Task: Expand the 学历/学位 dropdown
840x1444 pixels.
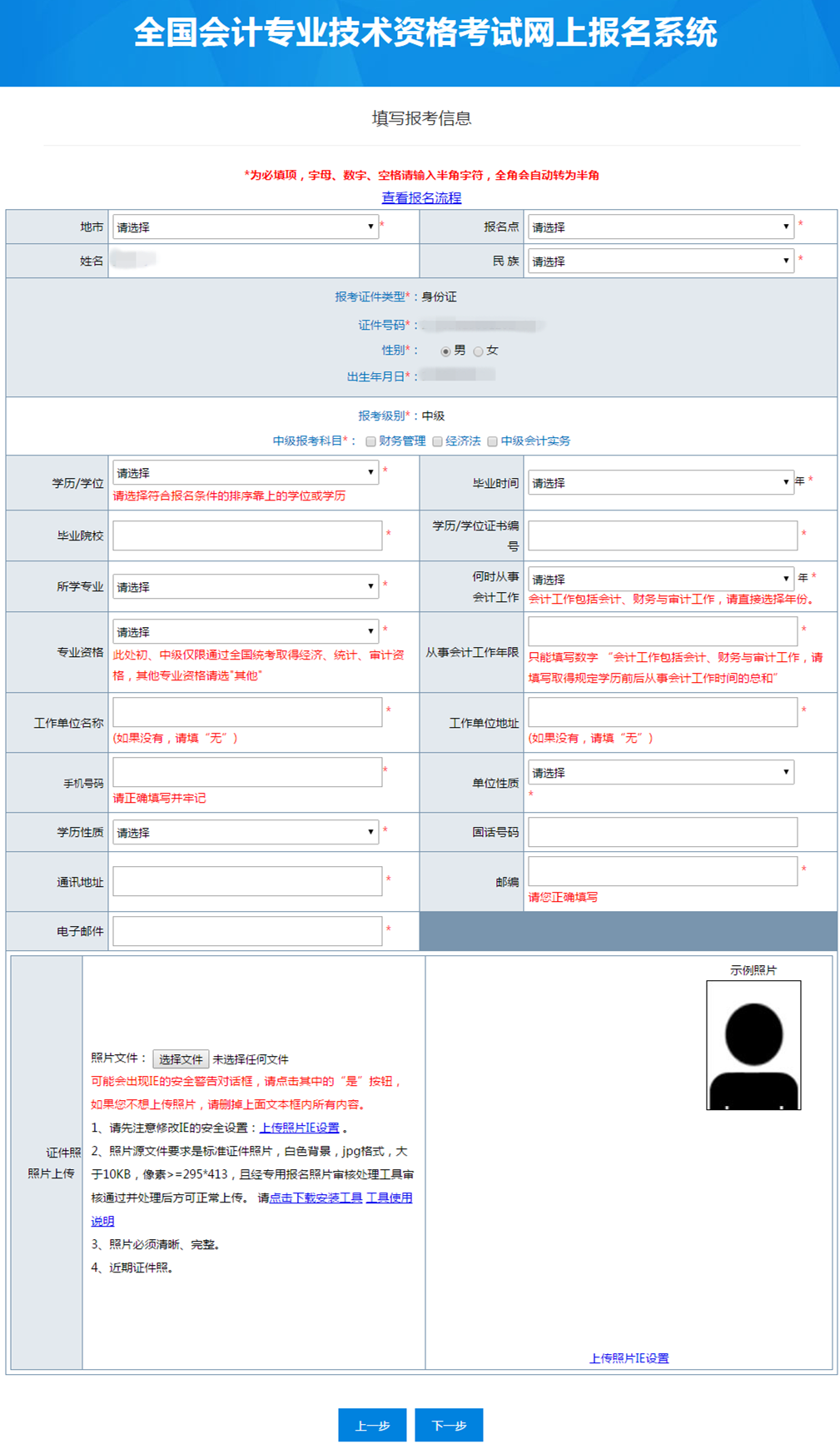Action: pyautogui.click(x=245, y=473)
